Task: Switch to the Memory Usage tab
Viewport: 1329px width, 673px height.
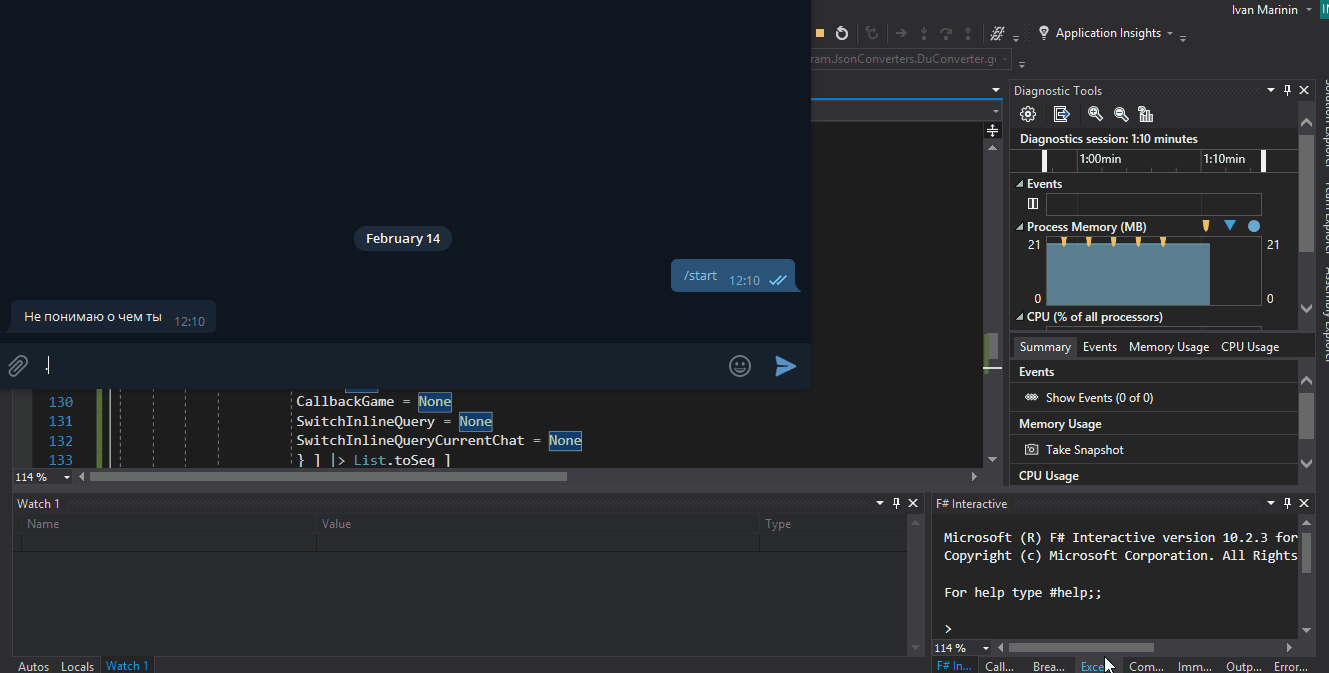Action: pyautogui.click(x=1168, y=346)
